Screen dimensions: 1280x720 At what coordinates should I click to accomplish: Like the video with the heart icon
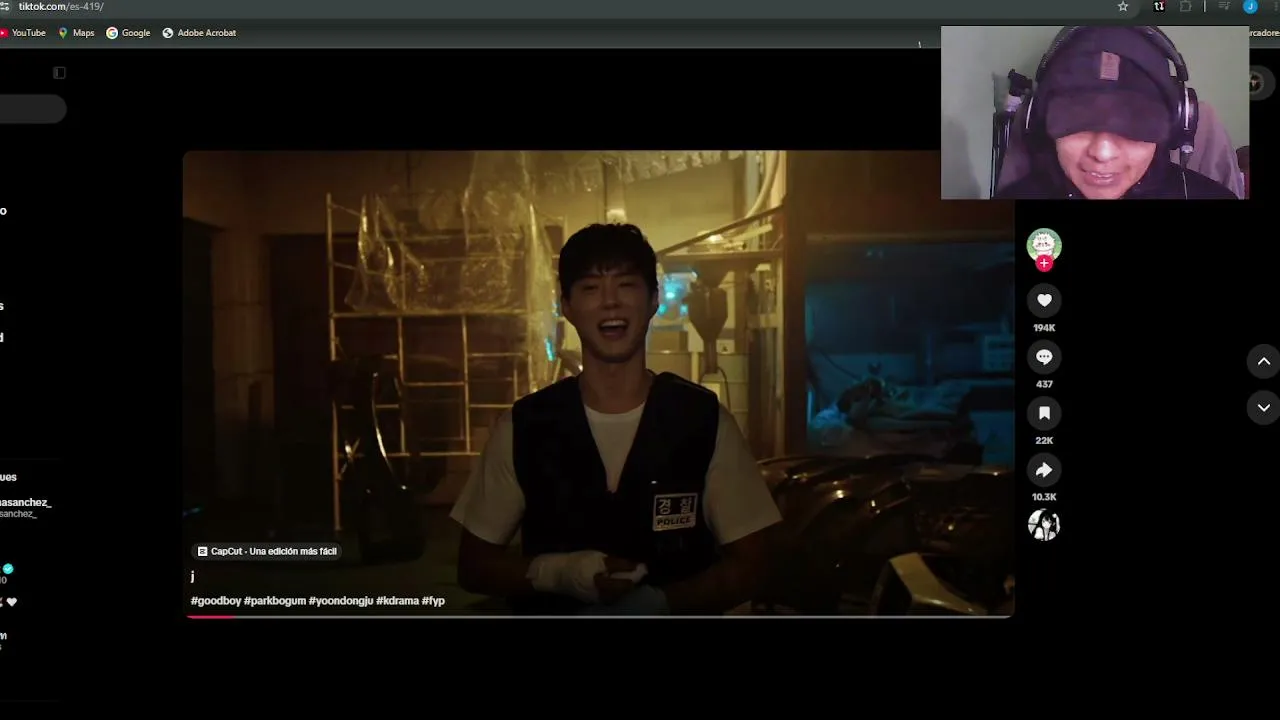pos(1044,300)
